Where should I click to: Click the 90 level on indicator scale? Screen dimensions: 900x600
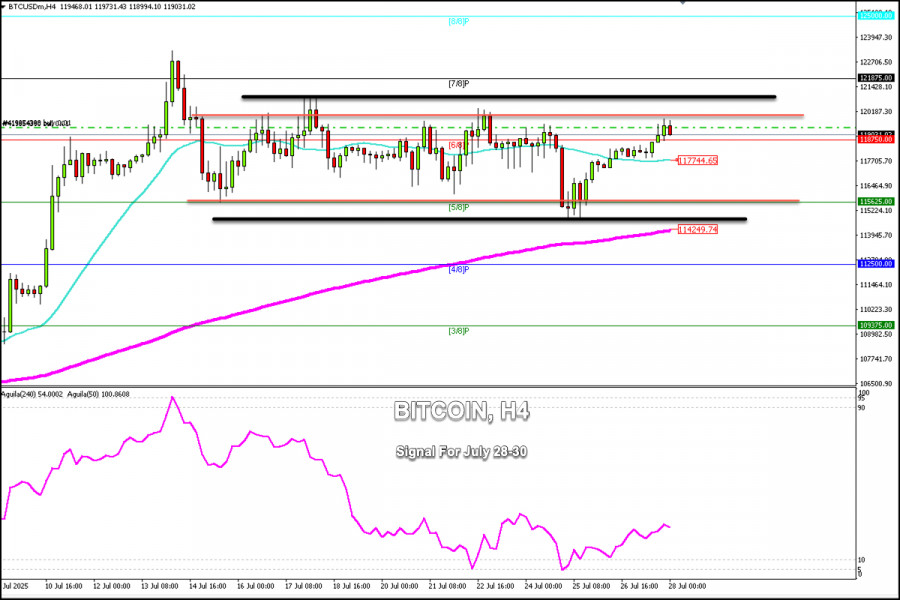[862, 408]
